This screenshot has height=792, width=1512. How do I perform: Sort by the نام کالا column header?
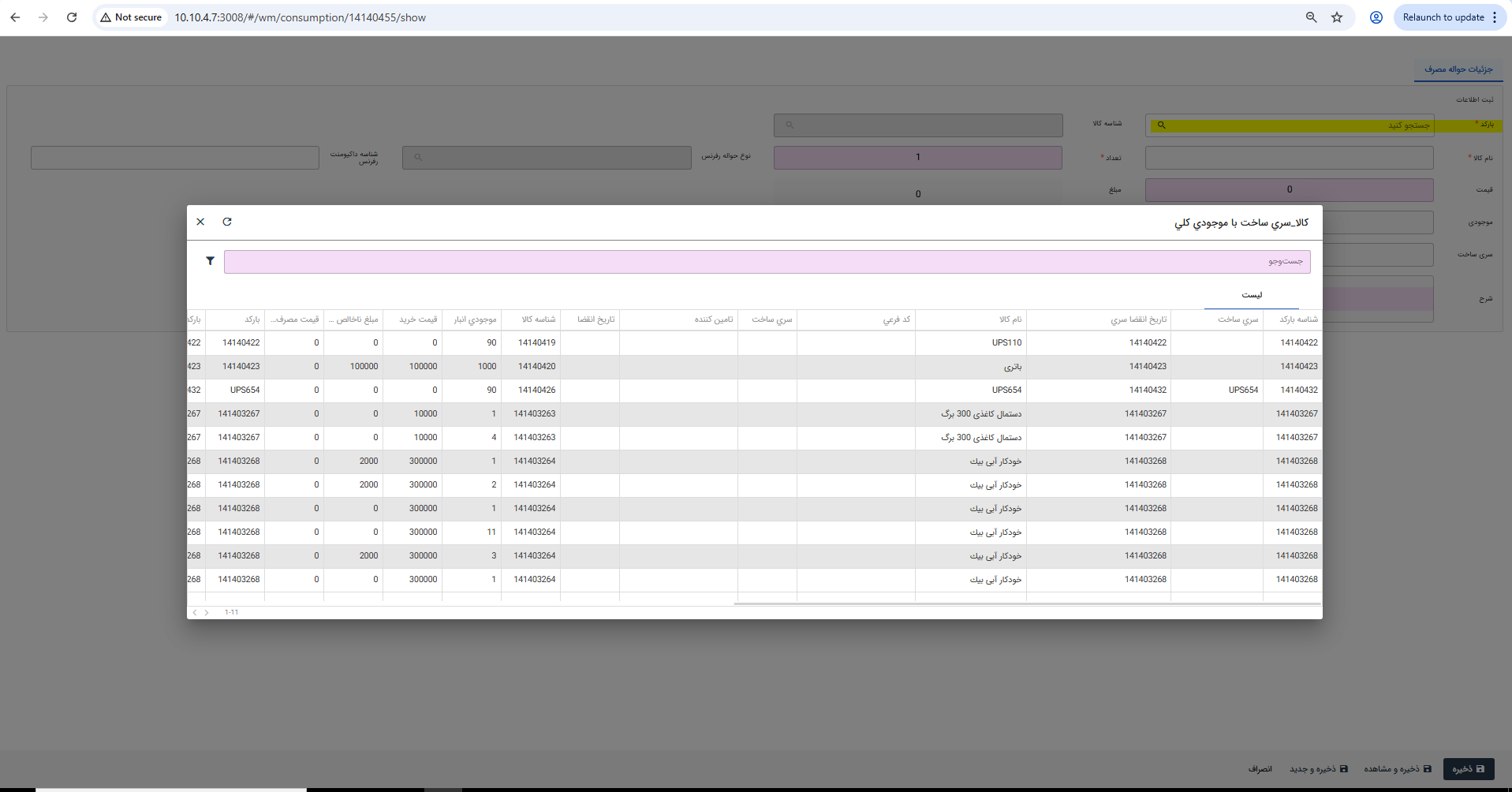[x=1010, y=319]
